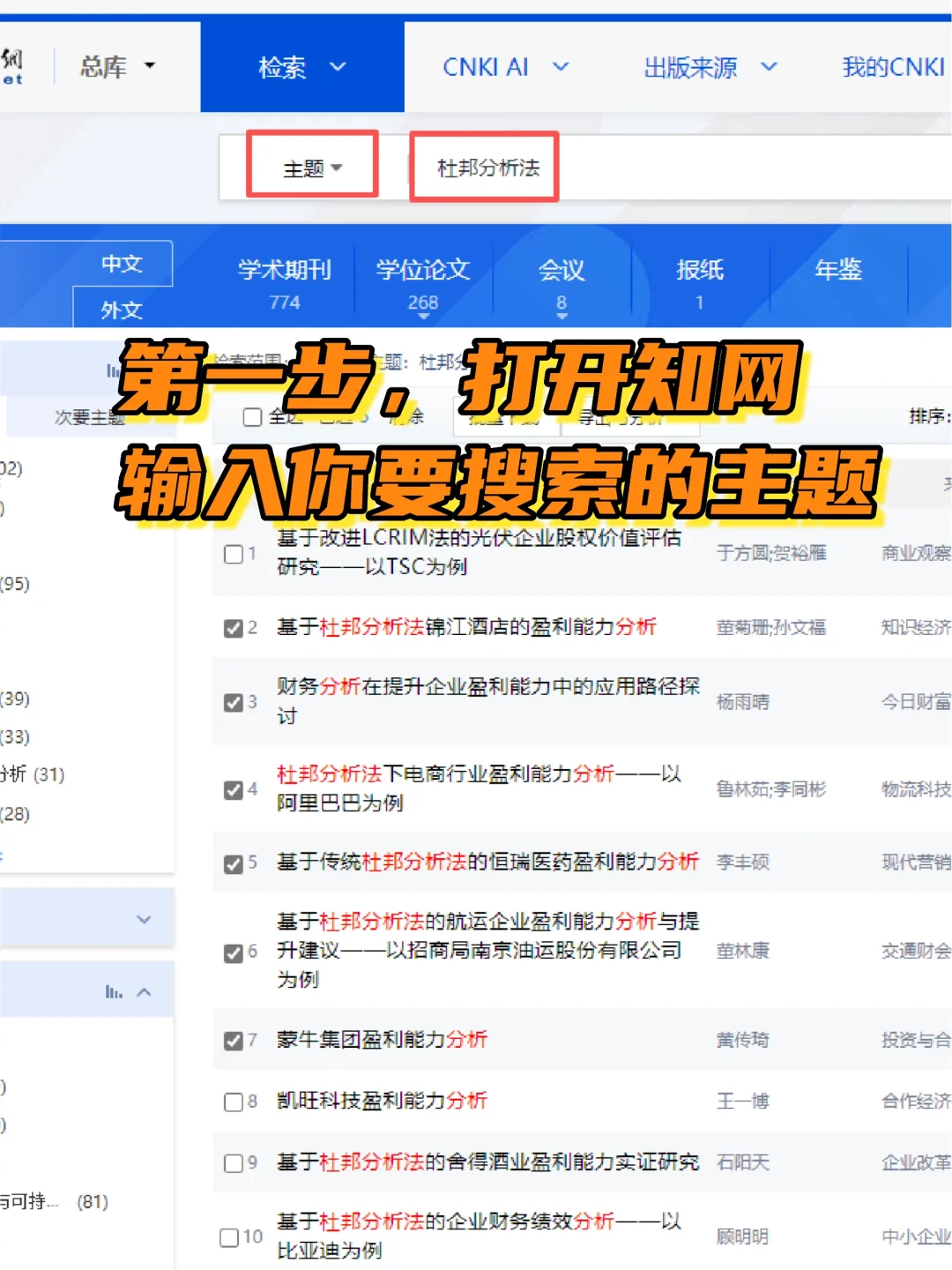Open paper 基于杜邦分析法的航运企业盈利能力分析
This screenshot has width=952, height=1270.
487,951
